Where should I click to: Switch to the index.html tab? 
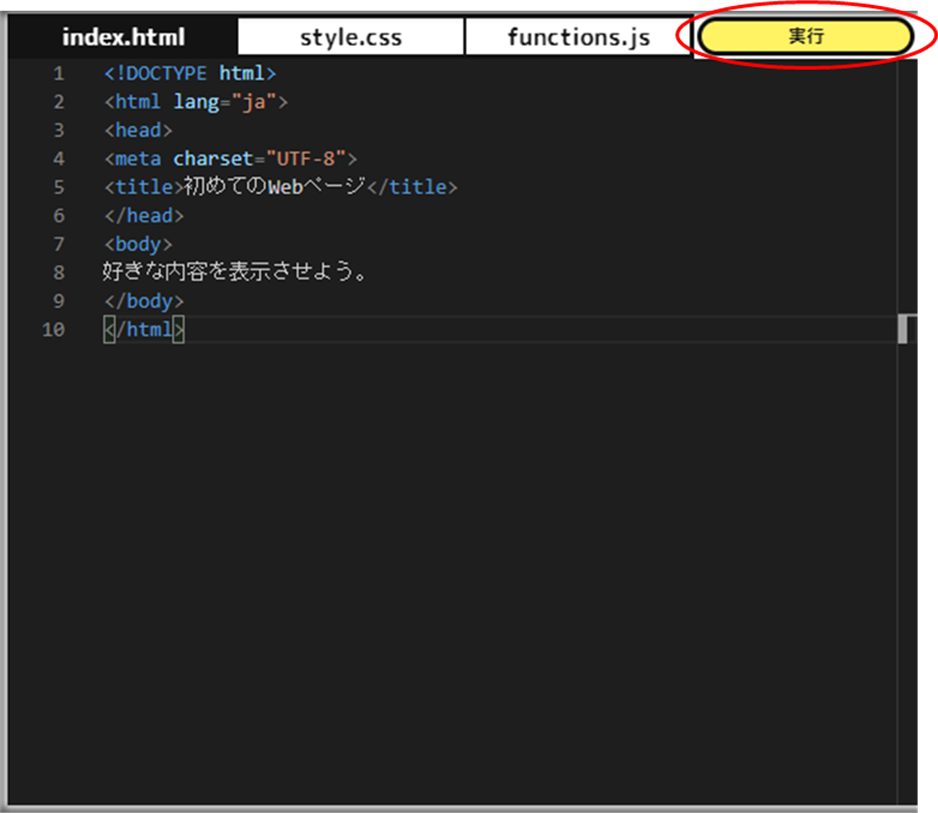(123, 37)
